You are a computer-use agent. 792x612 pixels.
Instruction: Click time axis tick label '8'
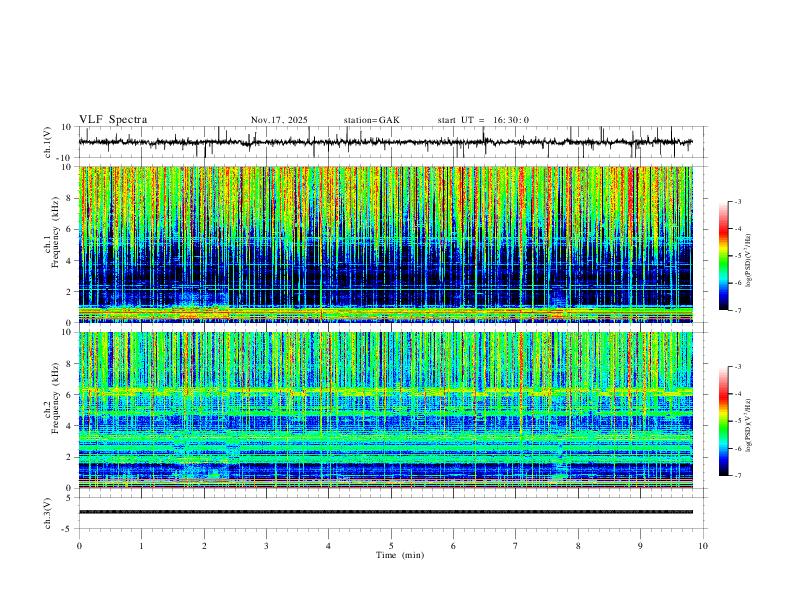click(x=578, y=546)
